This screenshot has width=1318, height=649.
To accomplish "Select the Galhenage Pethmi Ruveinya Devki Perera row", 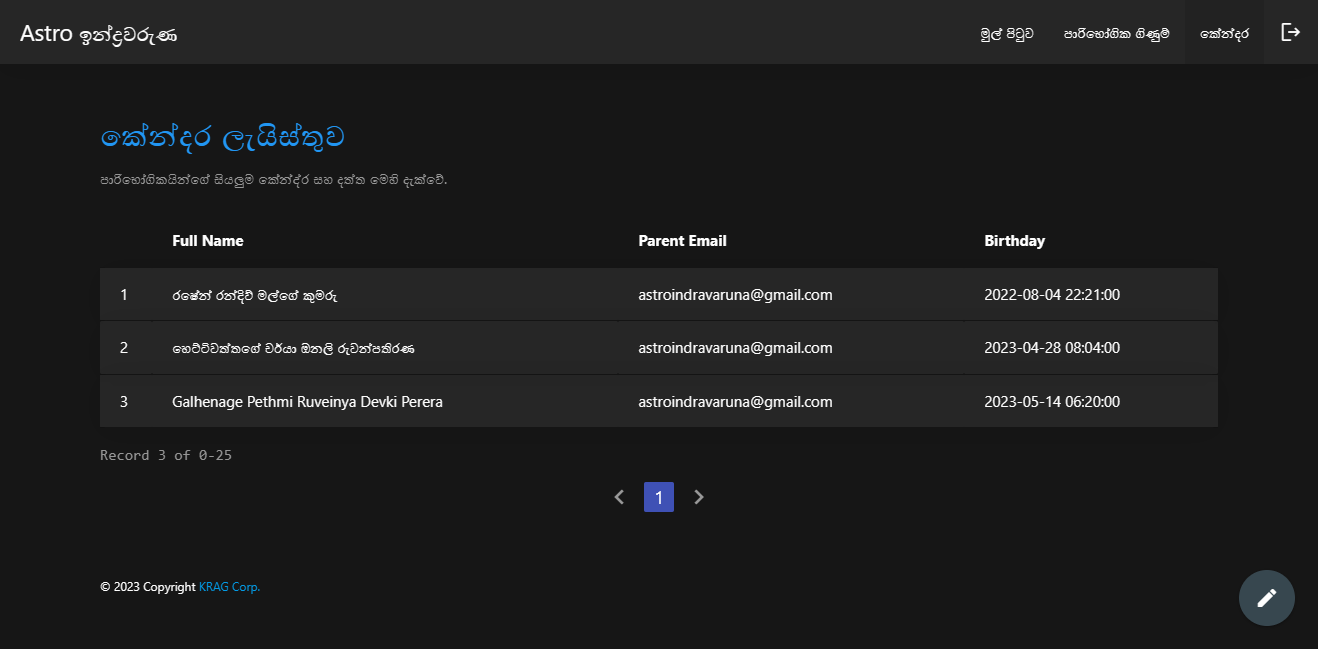I will (x=307, y=402).
